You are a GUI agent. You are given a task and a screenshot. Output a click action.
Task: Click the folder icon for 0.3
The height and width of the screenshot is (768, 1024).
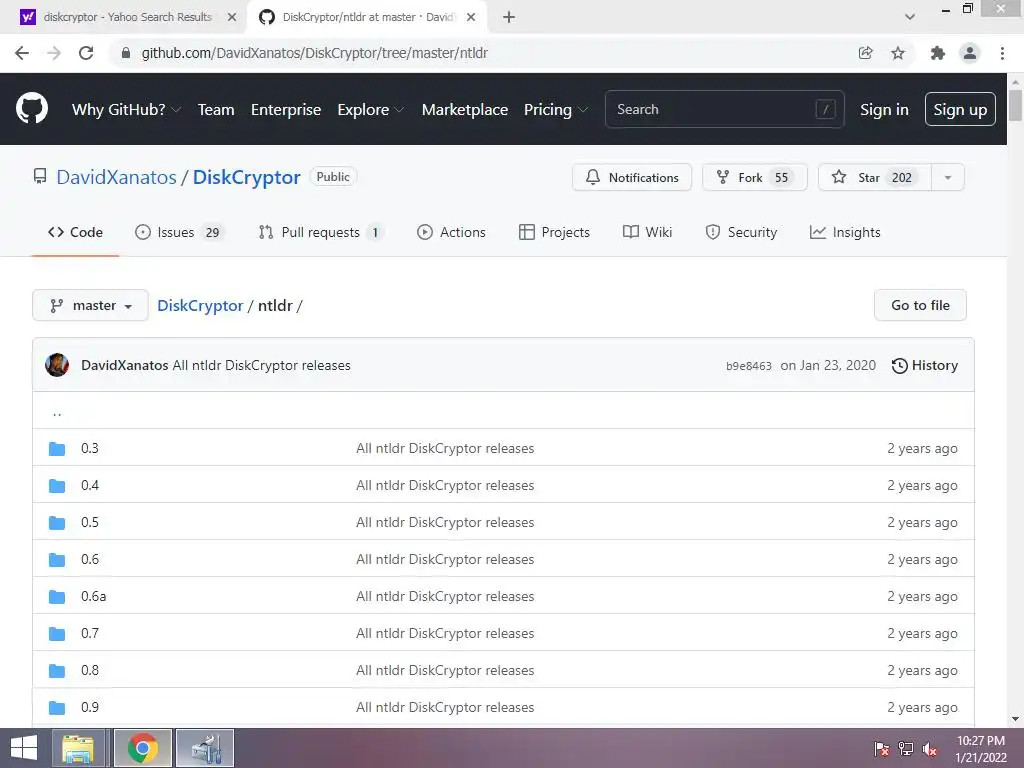[x=57, y=449]
